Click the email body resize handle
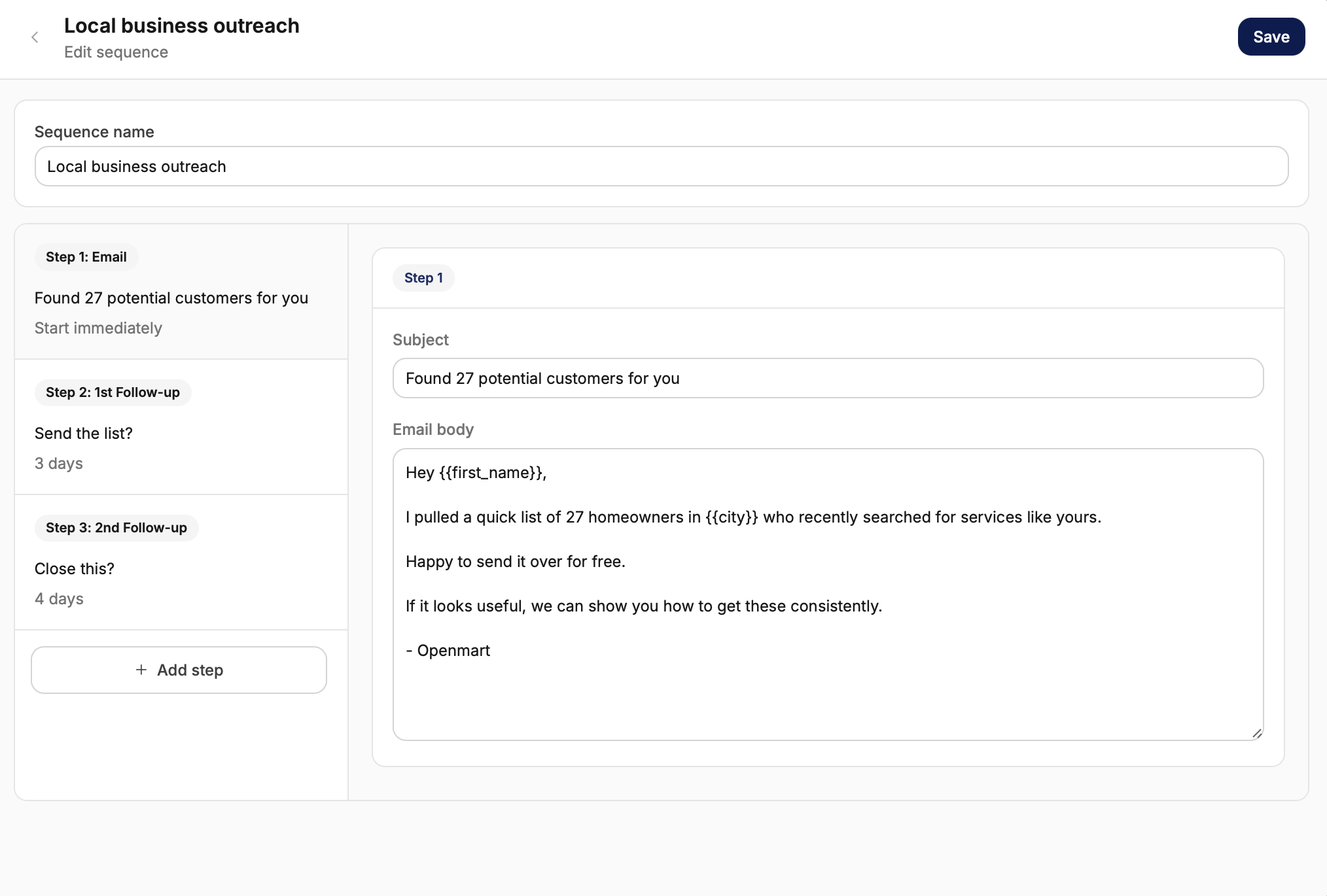The width and height of the screenshot is (1327, 896). 1257,734
